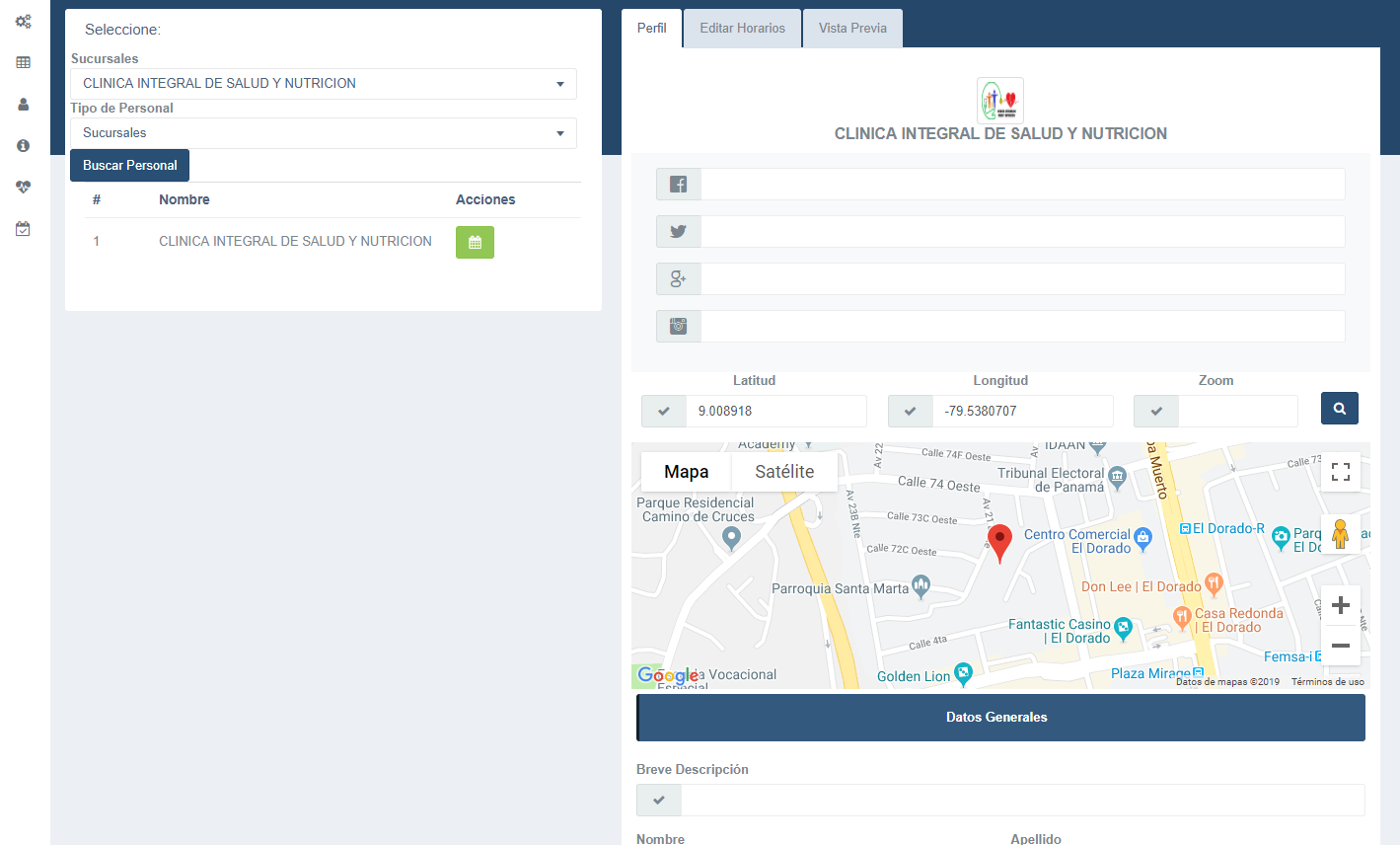This screenshot has height=845, width=1400.
Task: Click the Google logo on the map
Action: pos(668,676)
